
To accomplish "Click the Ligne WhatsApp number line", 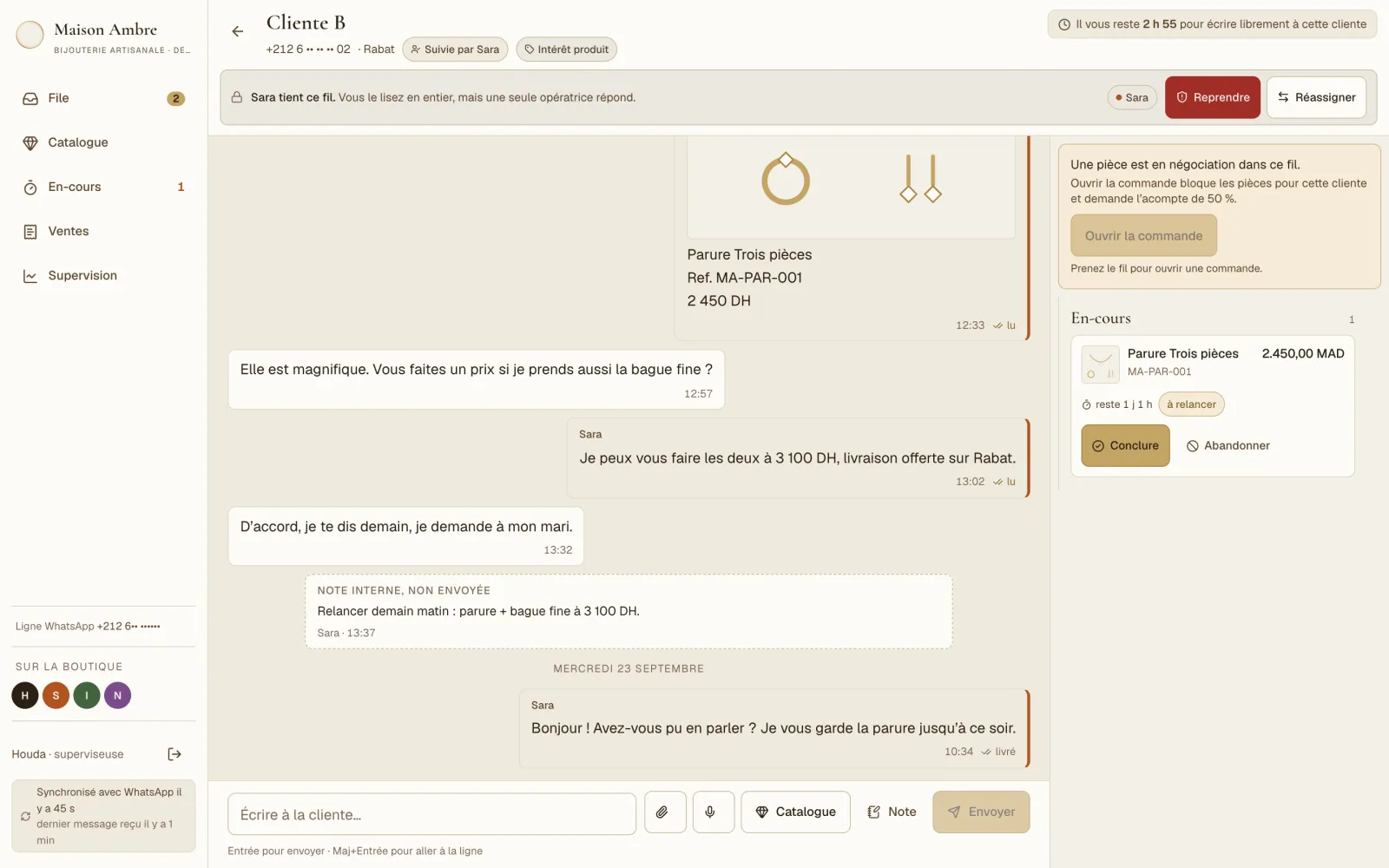I will click(88, 626).
